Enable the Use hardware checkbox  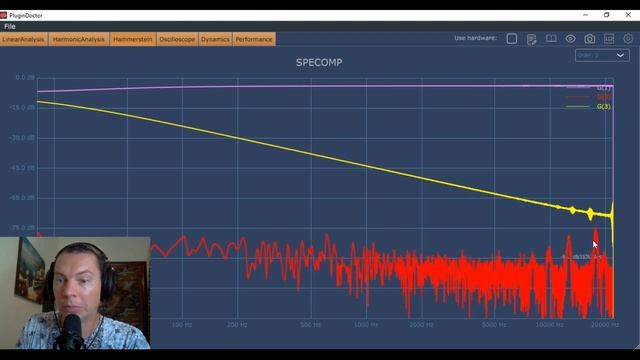[511, 39]
